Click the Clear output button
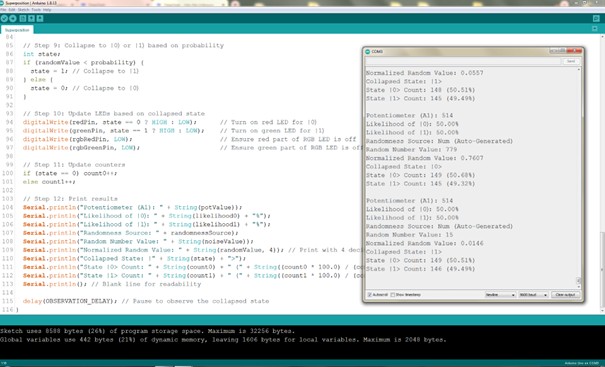This screenshot has width=605, height=367. coord(565,295)
